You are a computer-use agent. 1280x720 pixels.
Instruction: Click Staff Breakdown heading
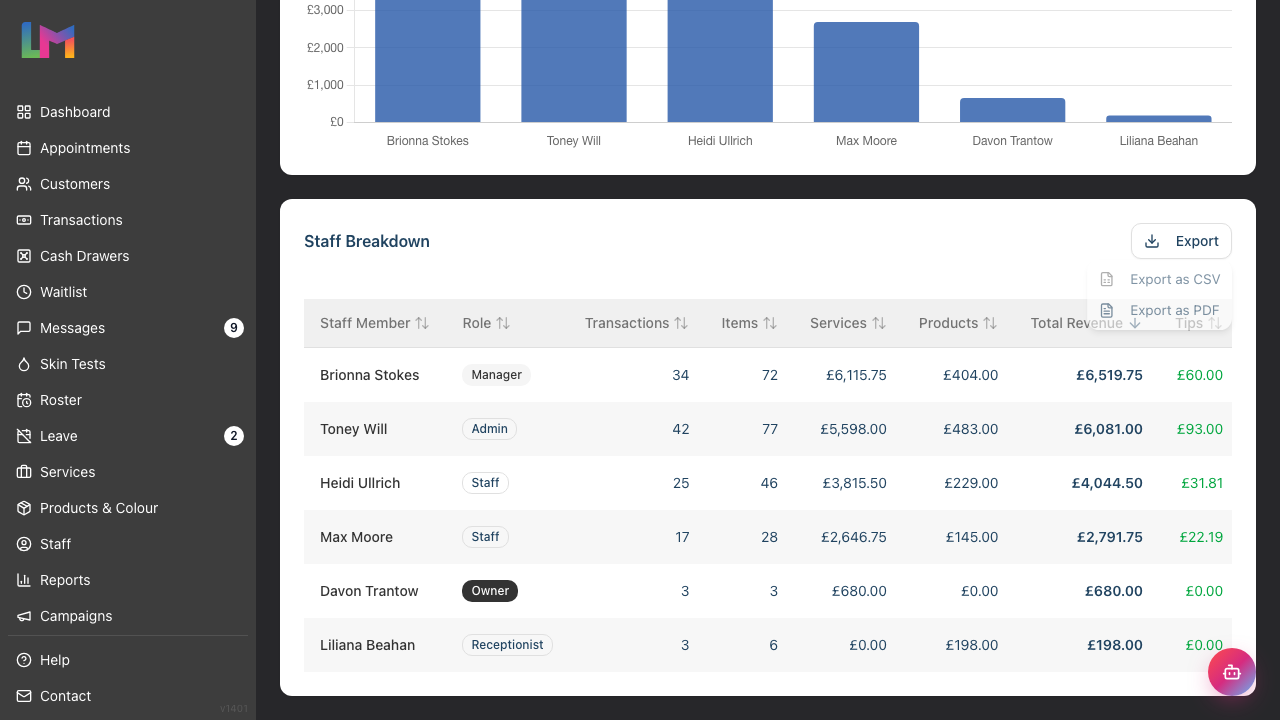(x=367, y=241)
